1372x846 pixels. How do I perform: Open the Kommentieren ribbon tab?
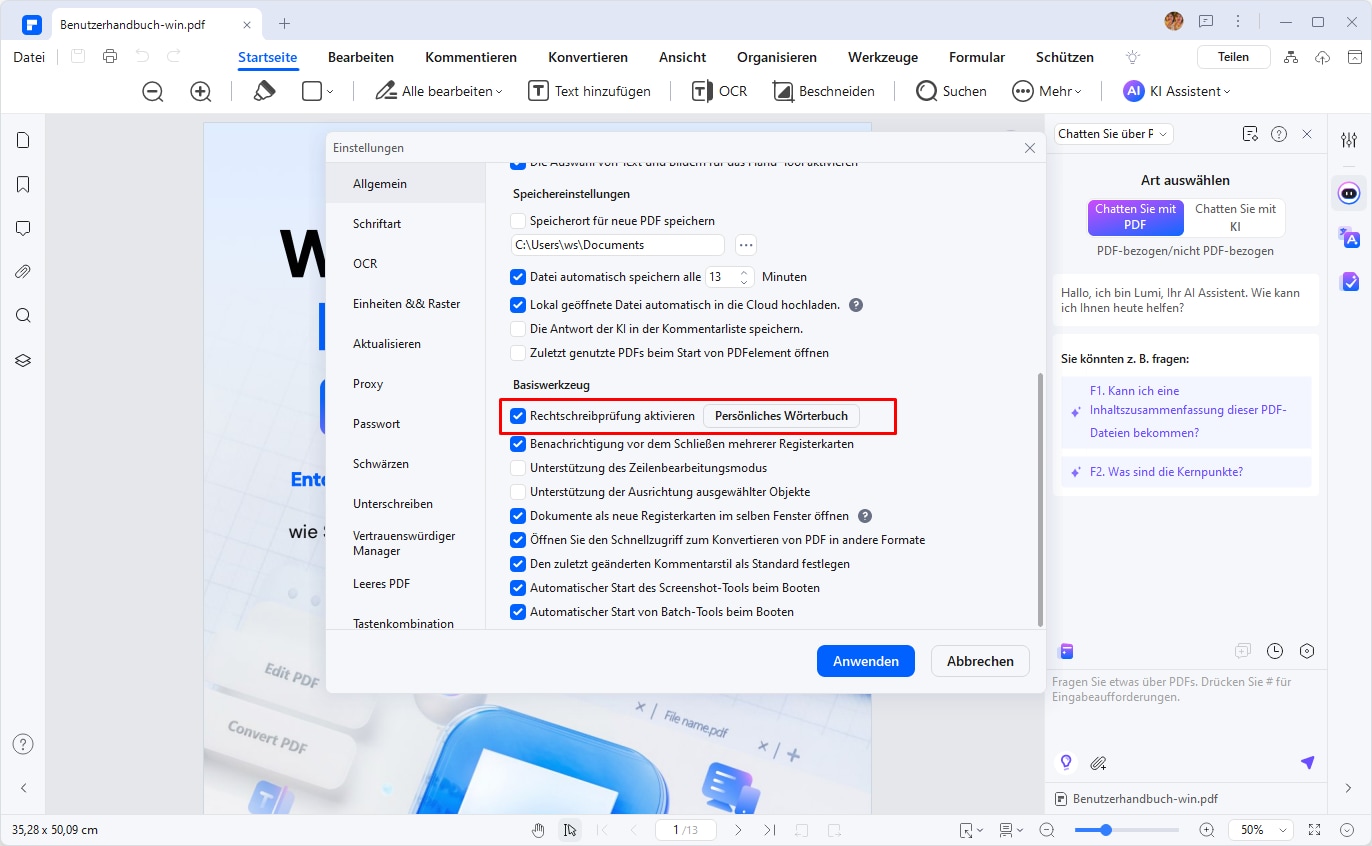(471, 57)
